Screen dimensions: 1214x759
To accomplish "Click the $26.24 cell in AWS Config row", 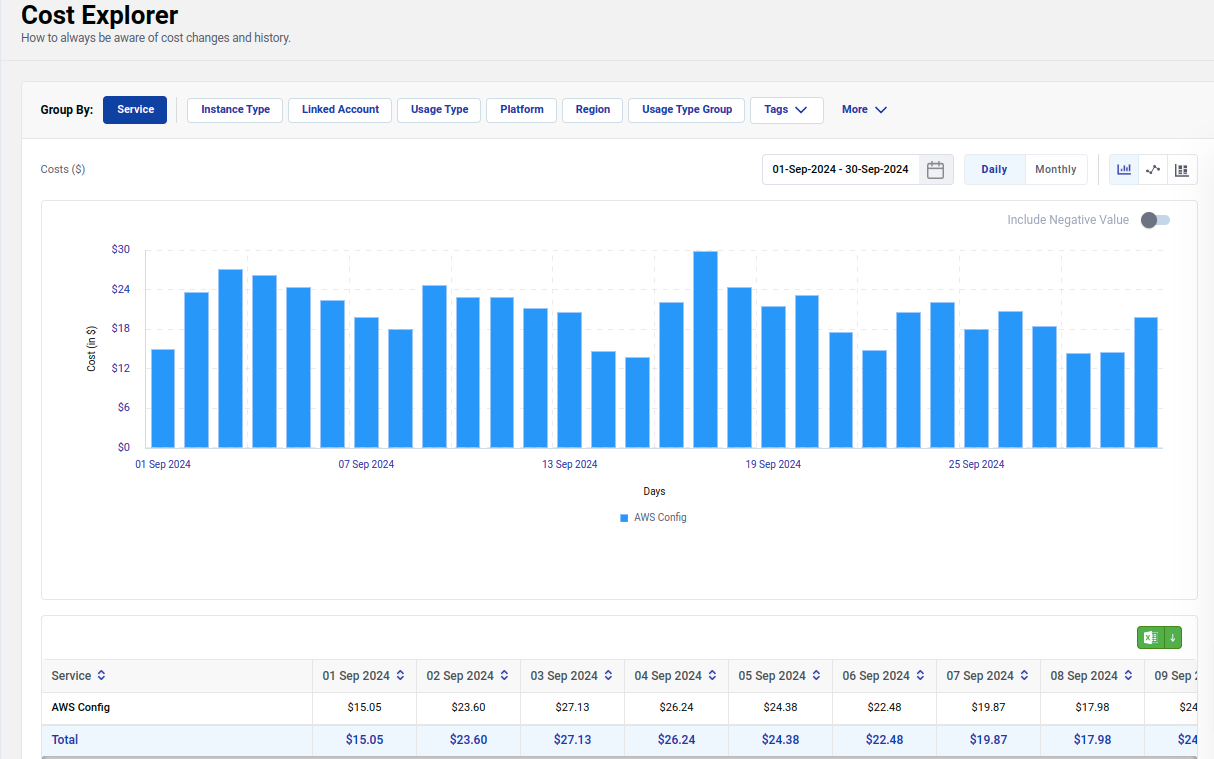I will click(x=676, y=708).
